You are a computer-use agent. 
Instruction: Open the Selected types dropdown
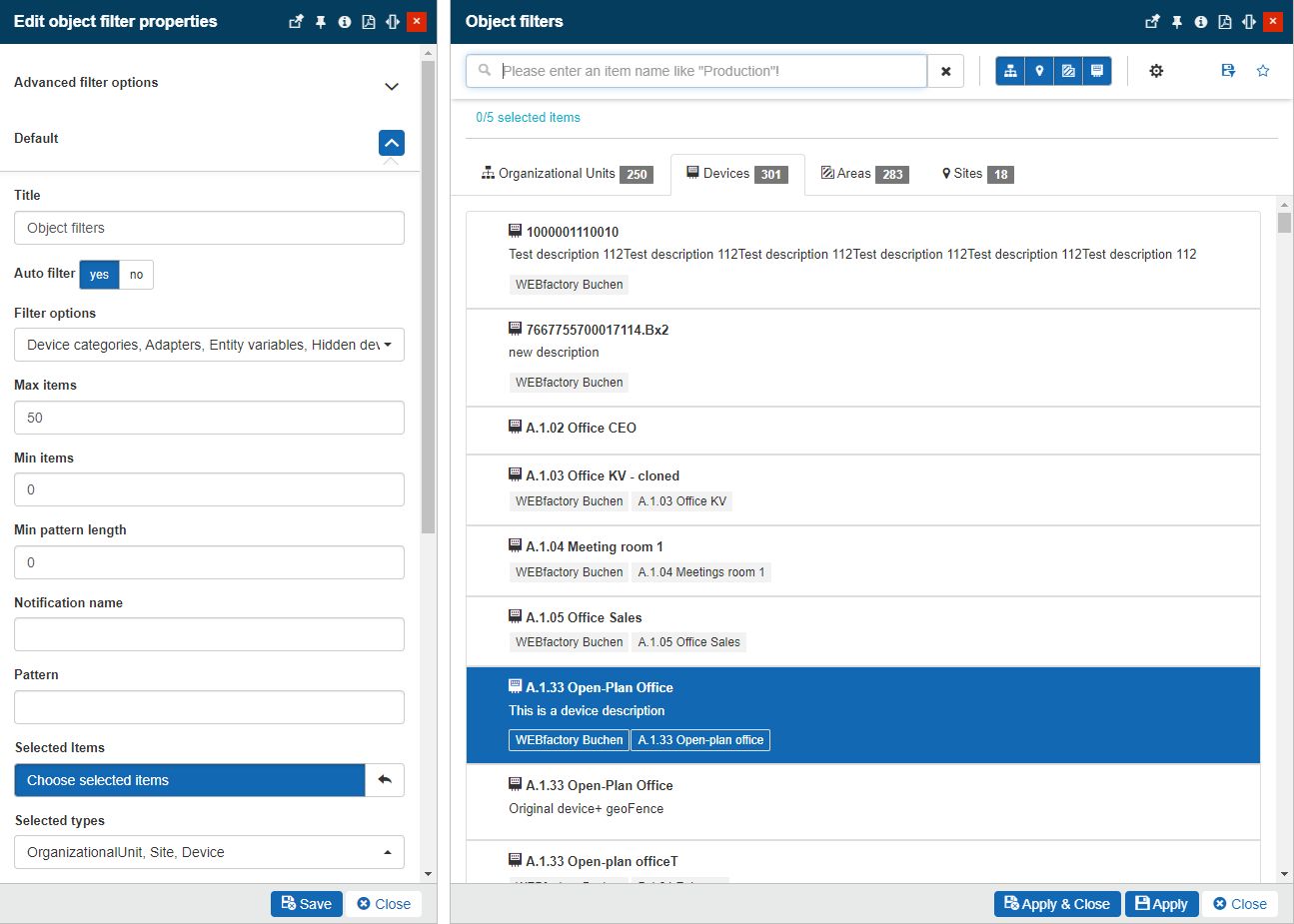[209, 852]
